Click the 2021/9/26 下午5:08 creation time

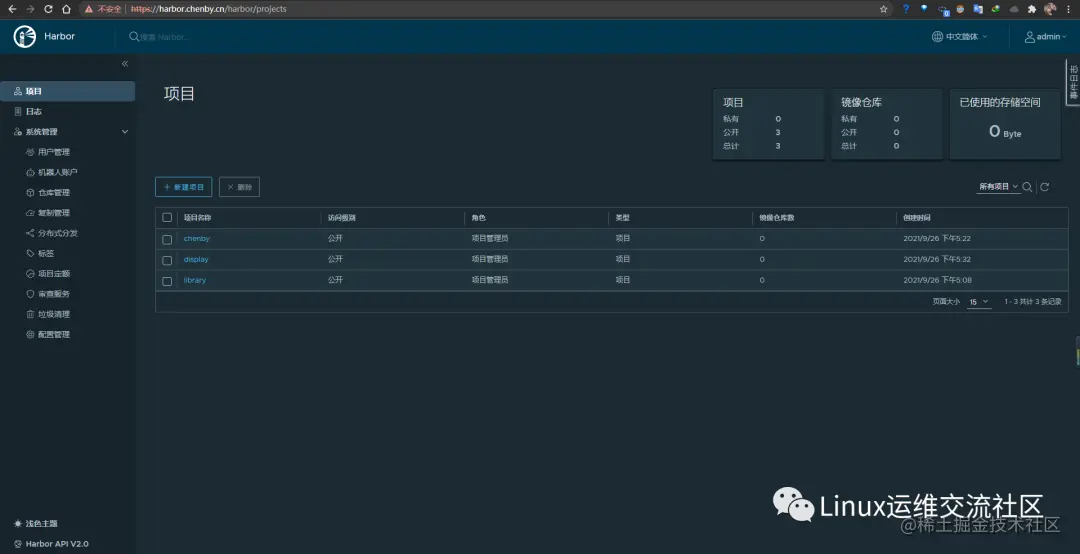tap(937, 280)
